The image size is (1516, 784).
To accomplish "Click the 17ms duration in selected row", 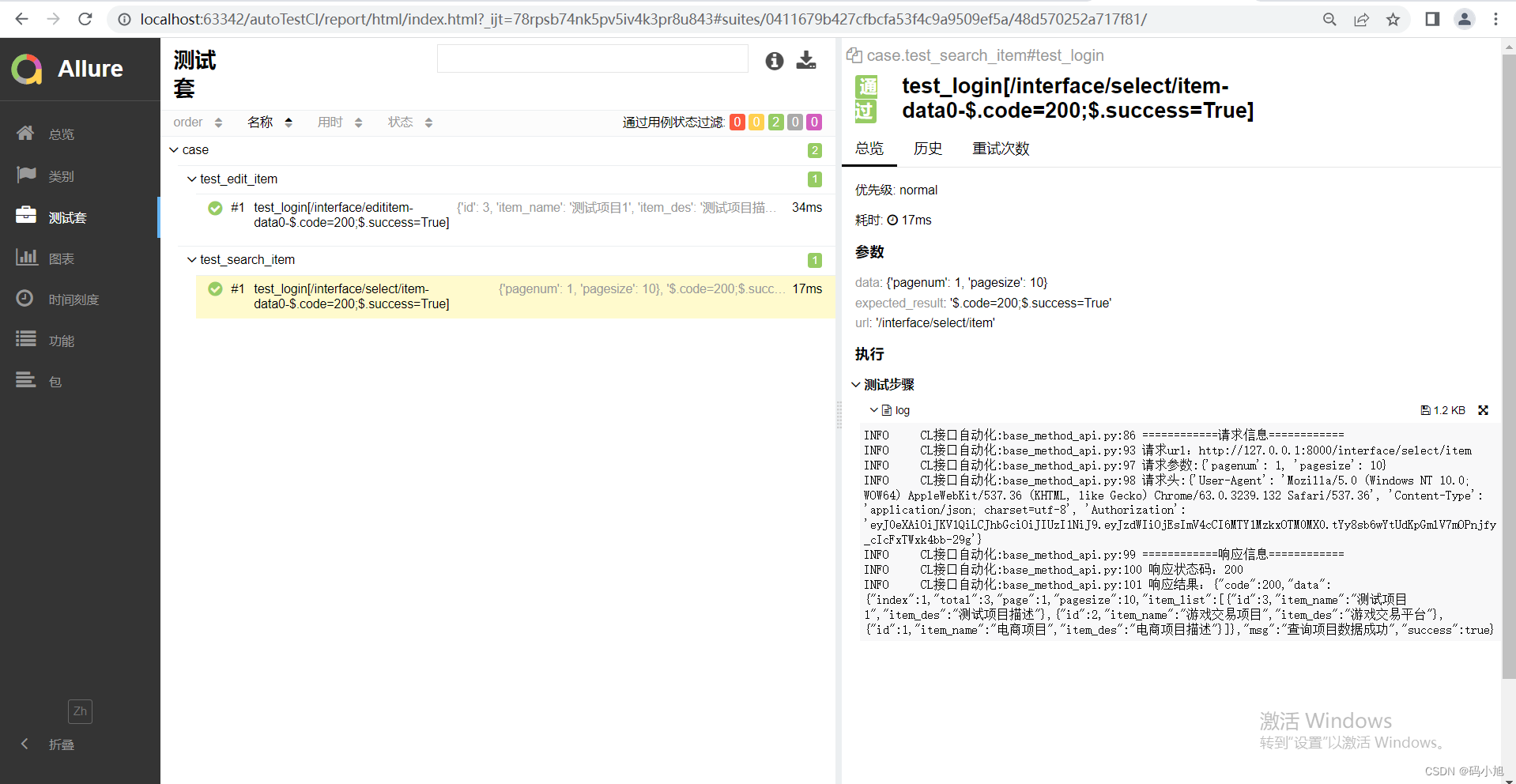I will tap(807, 288).
